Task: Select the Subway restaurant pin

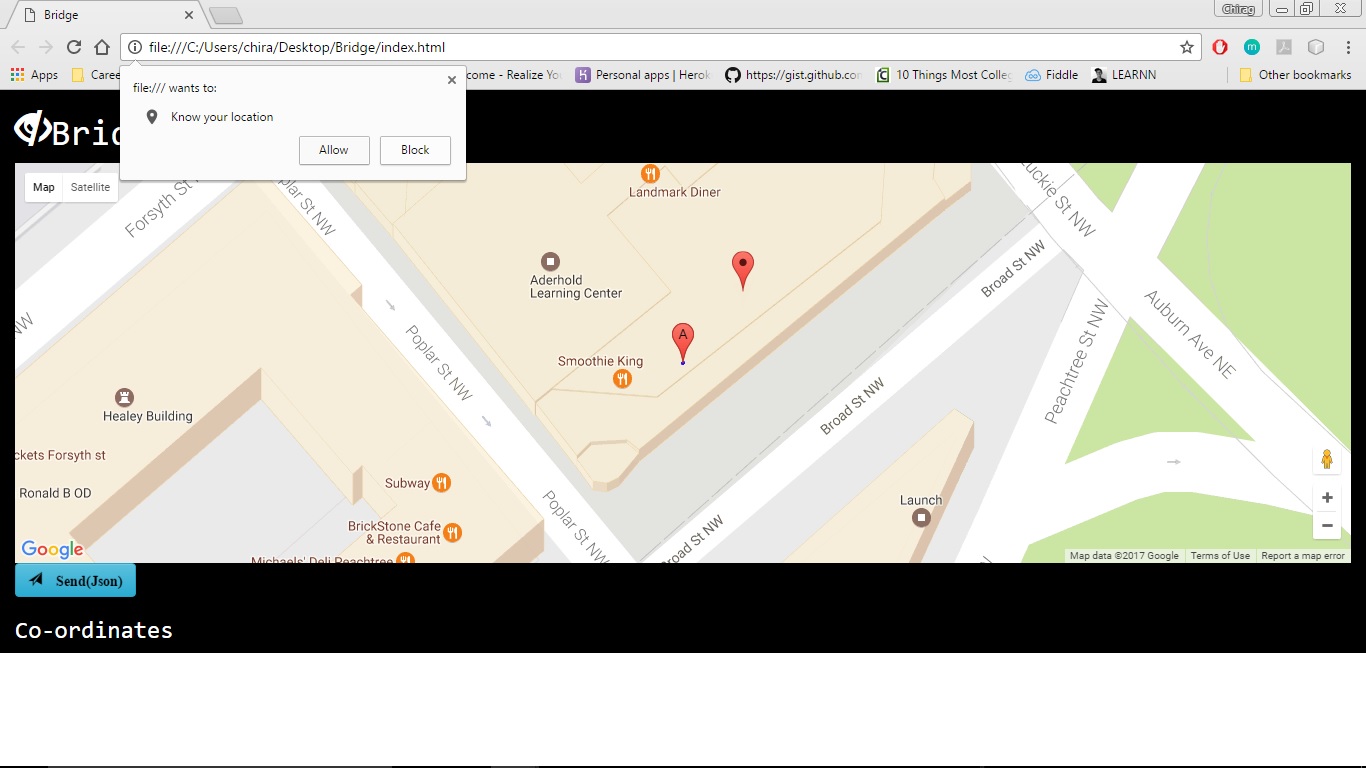Action: [441, 483]
